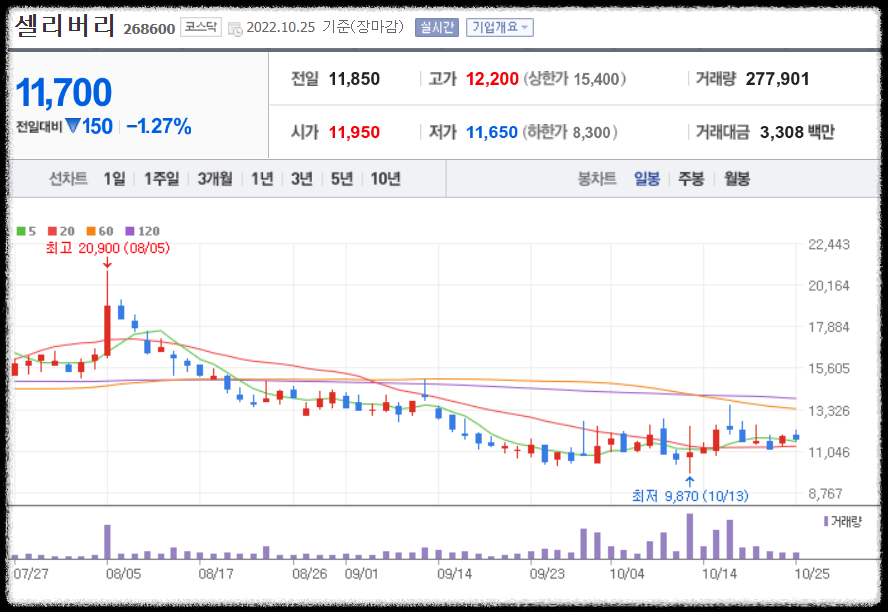Click the 거래대금 value 3,308 백만
The width and height of the screenshot is (888, 612).
pos(797,132)
